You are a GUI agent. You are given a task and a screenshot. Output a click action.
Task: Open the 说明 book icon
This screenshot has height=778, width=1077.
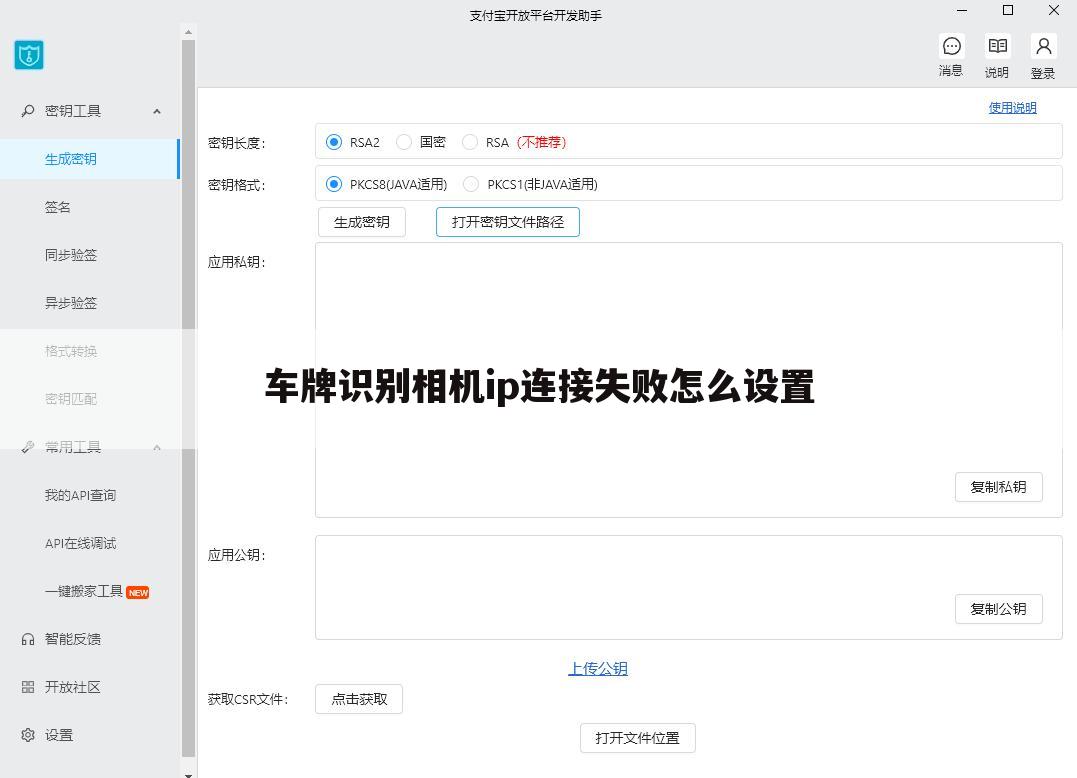point(997,47)
